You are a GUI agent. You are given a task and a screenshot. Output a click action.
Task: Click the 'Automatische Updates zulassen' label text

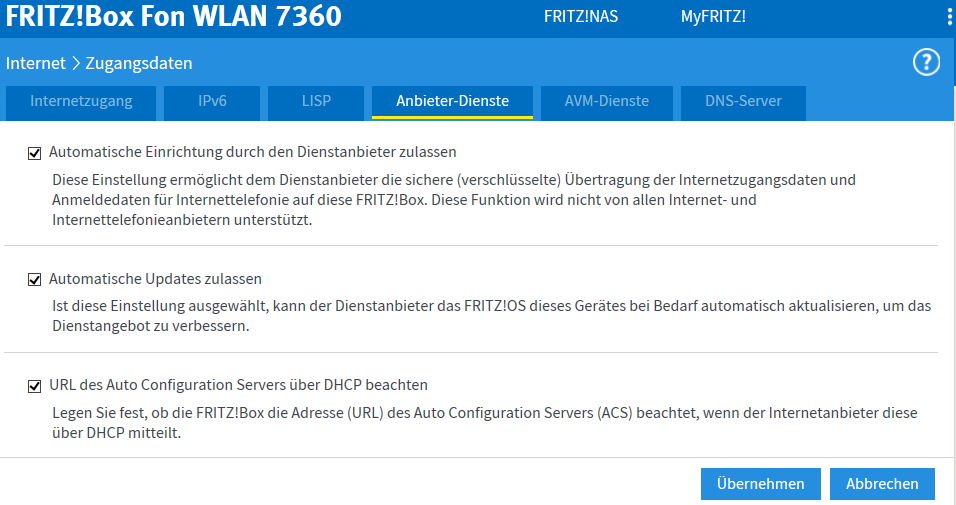point(155,279)
